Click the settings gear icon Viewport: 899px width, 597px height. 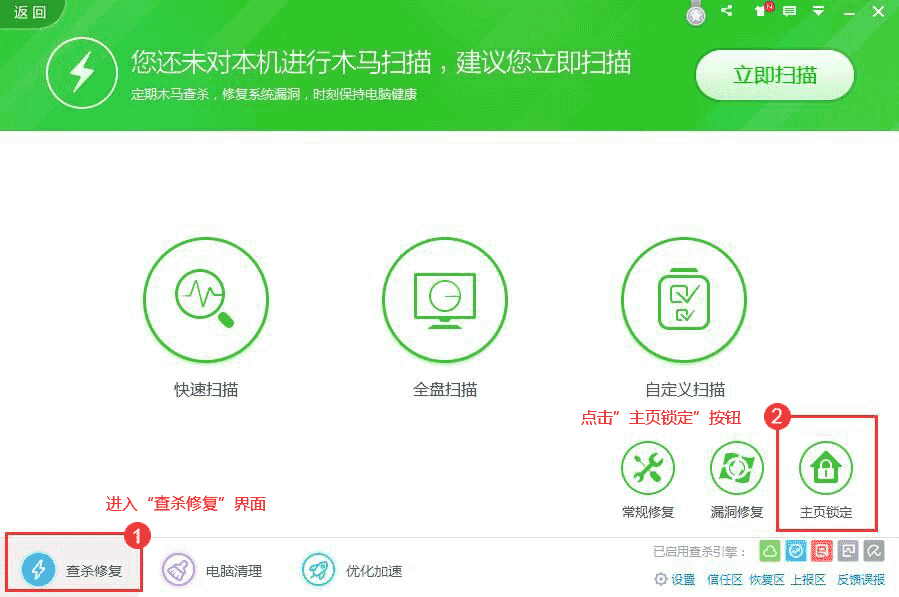pyautogui.click(x=660, y=579)
